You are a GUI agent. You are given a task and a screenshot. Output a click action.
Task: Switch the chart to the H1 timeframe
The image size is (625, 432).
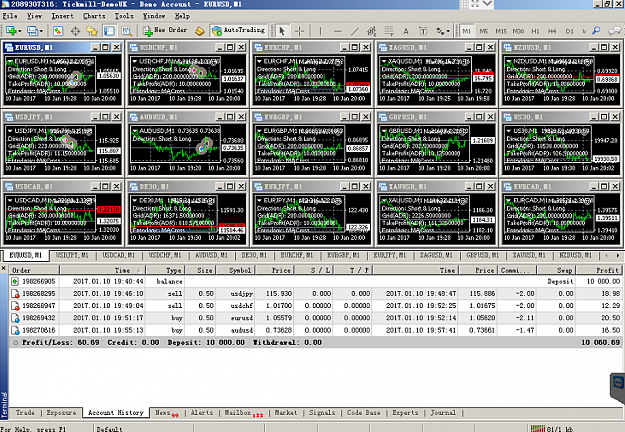tap(535, 31)
